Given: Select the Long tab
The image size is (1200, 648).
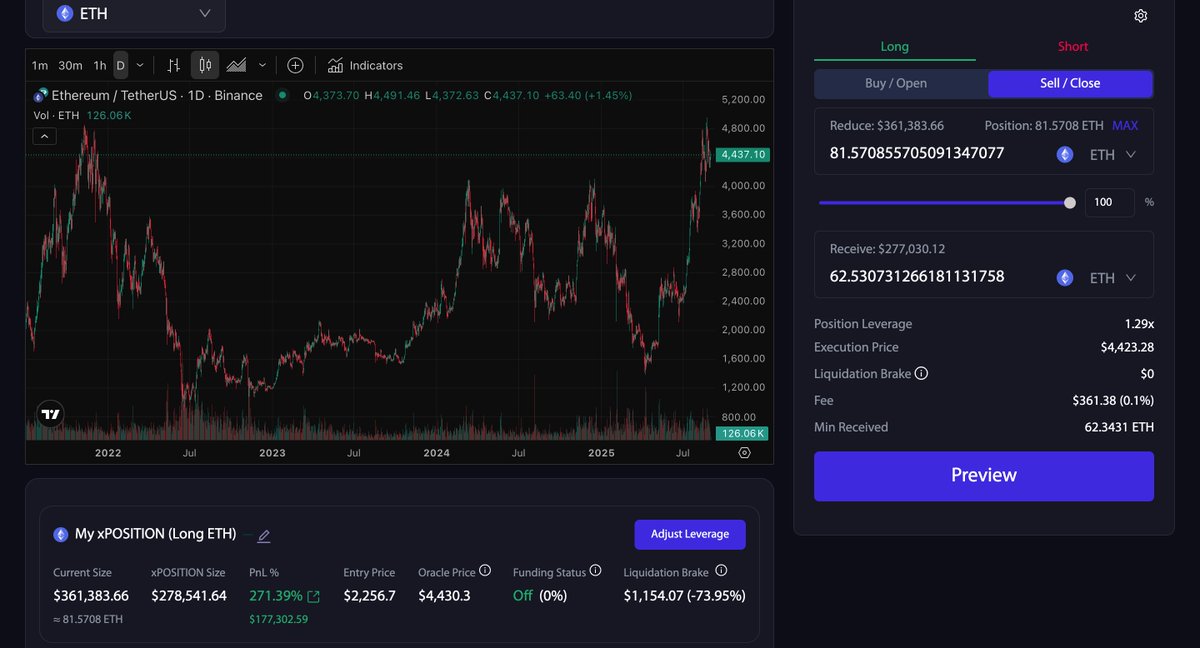Looking at the screenshot, I should pos(894,46).
